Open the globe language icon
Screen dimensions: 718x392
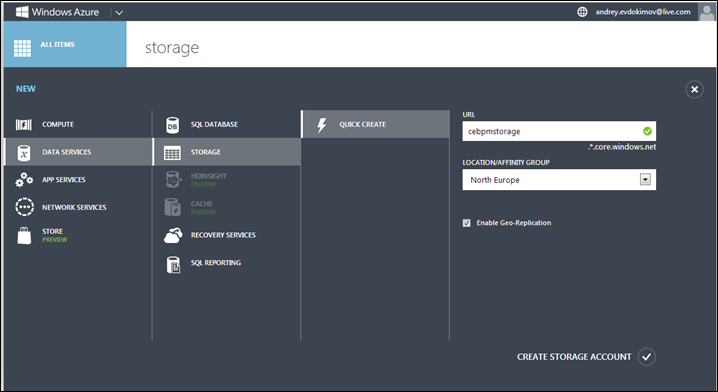tap(582, 12)
